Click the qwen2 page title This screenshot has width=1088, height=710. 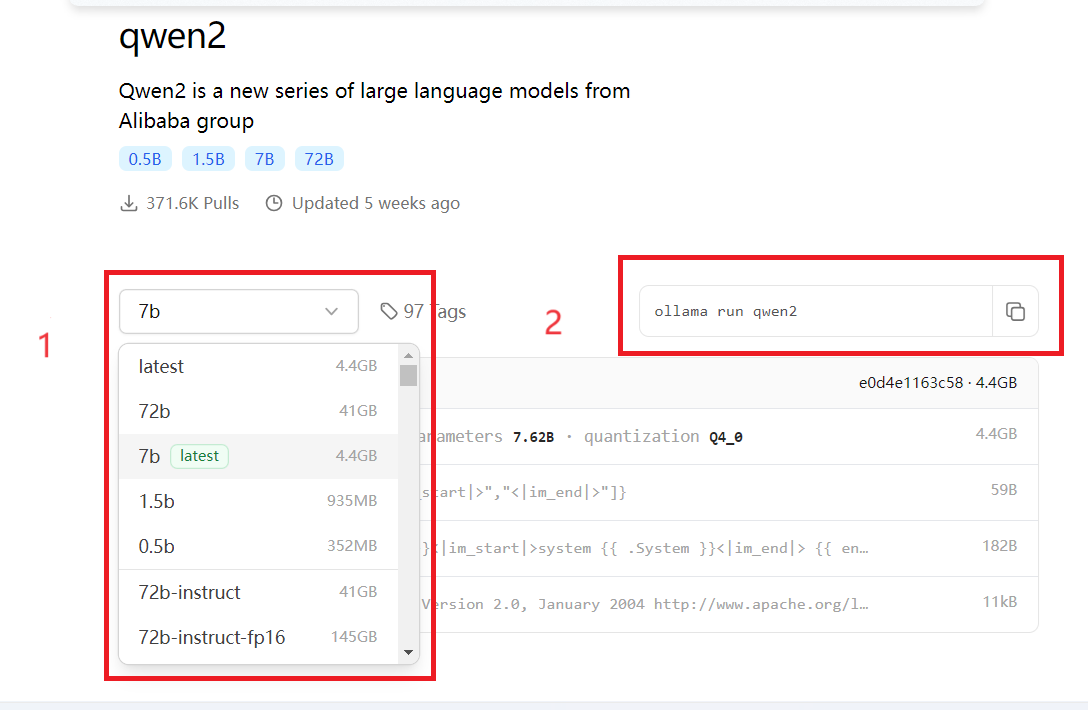pyautogui.click(x=172, y=36)
